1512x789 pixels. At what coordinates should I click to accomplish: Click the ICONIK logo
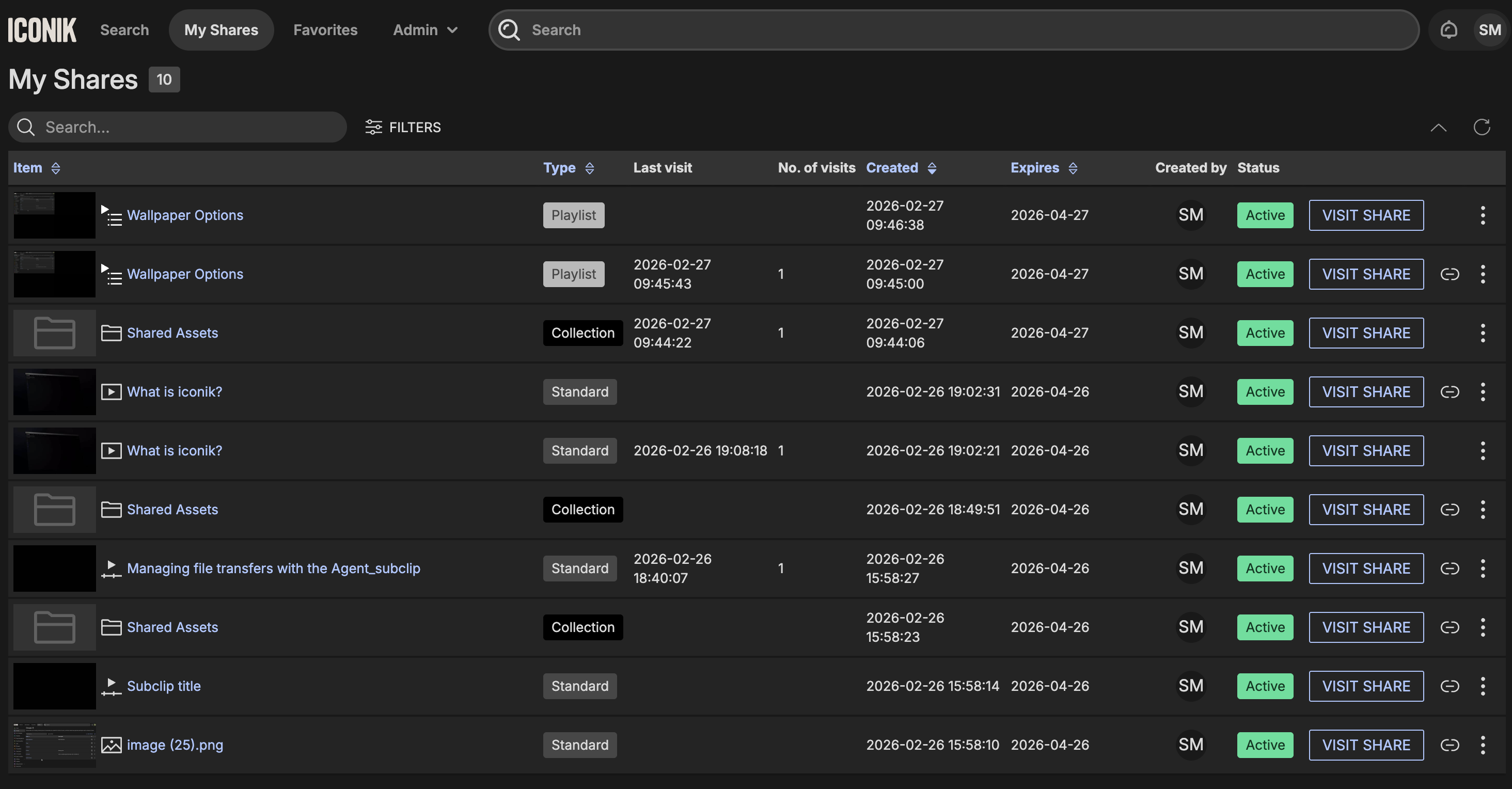(x=42, y=30)
